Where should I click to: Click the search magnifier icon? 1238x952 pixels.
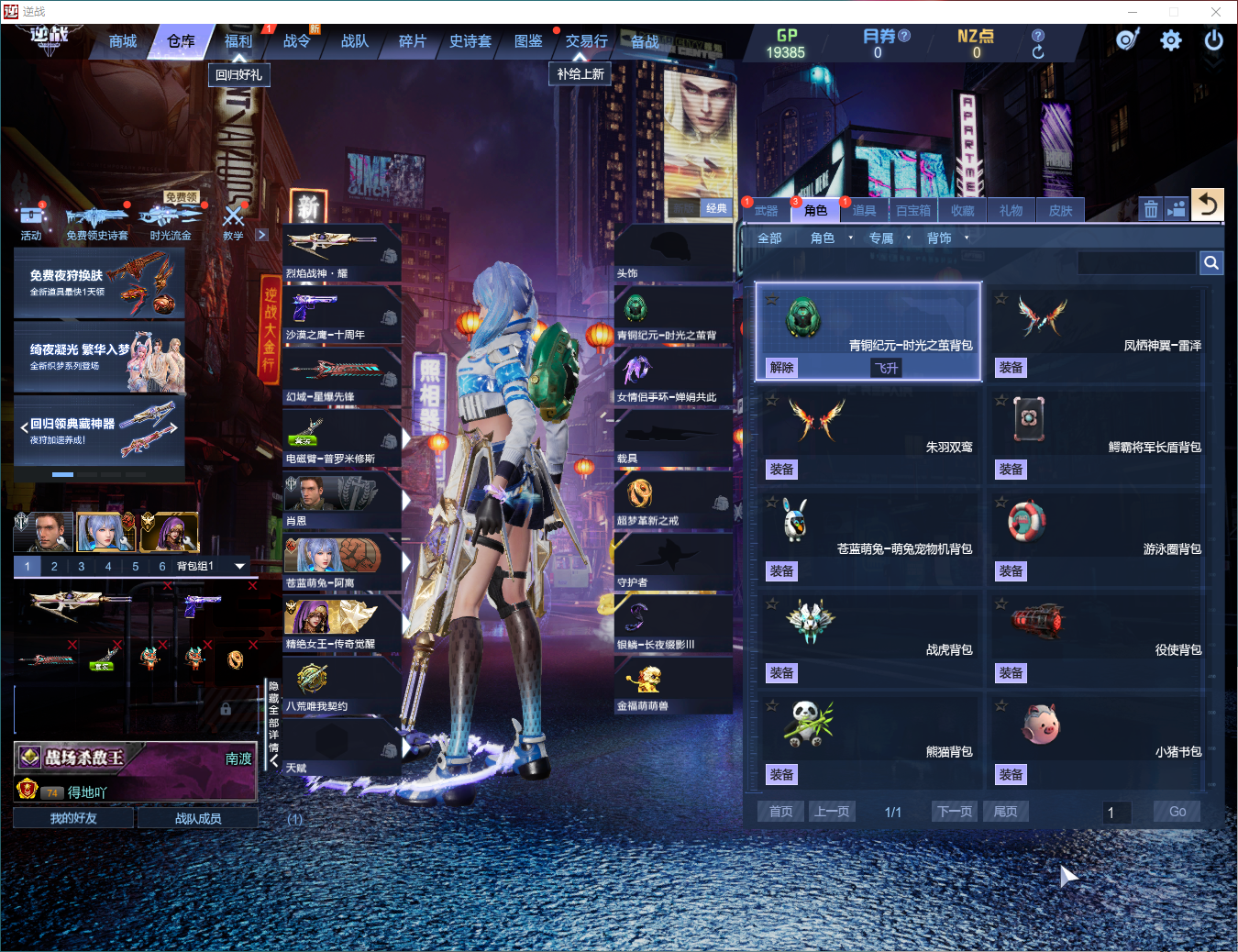pyautogui.click(x=1211, y=263)
